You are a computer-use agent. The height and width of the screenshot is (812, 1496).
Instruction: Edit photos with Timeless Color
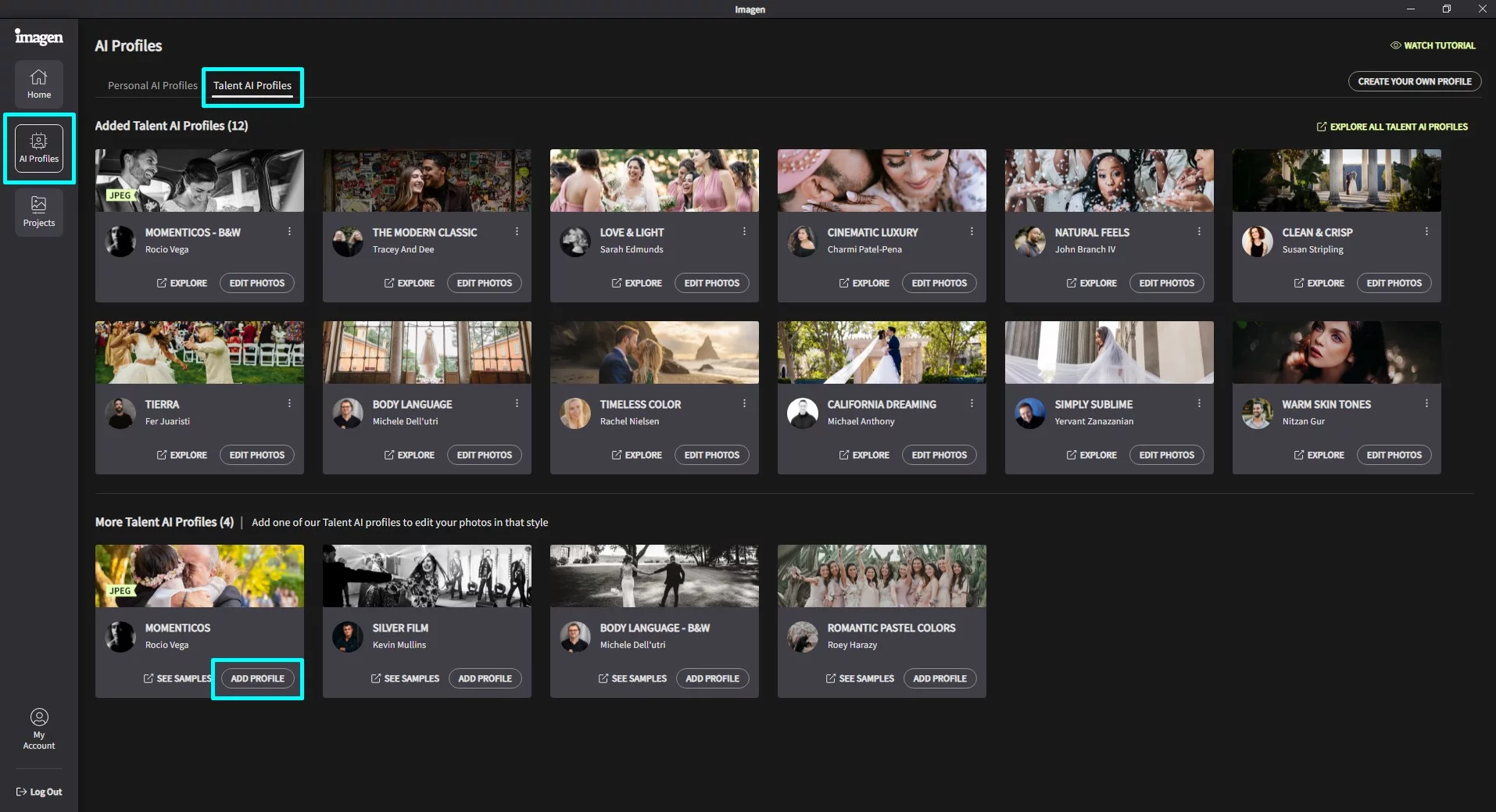(712, 455)
